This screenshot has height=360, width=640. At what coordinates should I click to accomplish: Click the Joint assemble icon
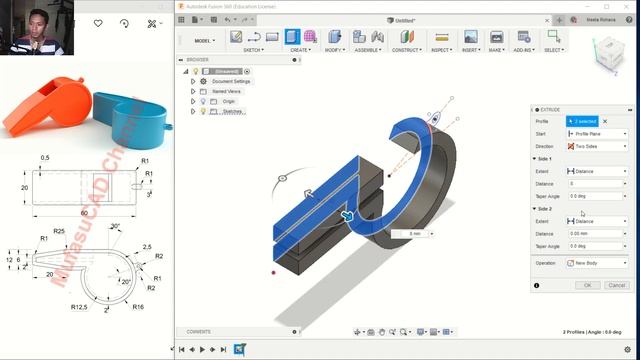(378, 37)
